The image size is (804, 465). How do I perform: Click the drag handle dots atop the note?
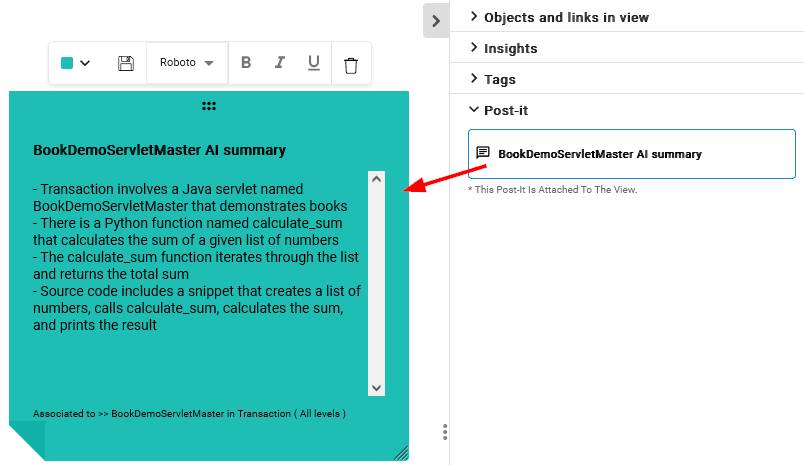pyautogui.click(x=209, y=106)
